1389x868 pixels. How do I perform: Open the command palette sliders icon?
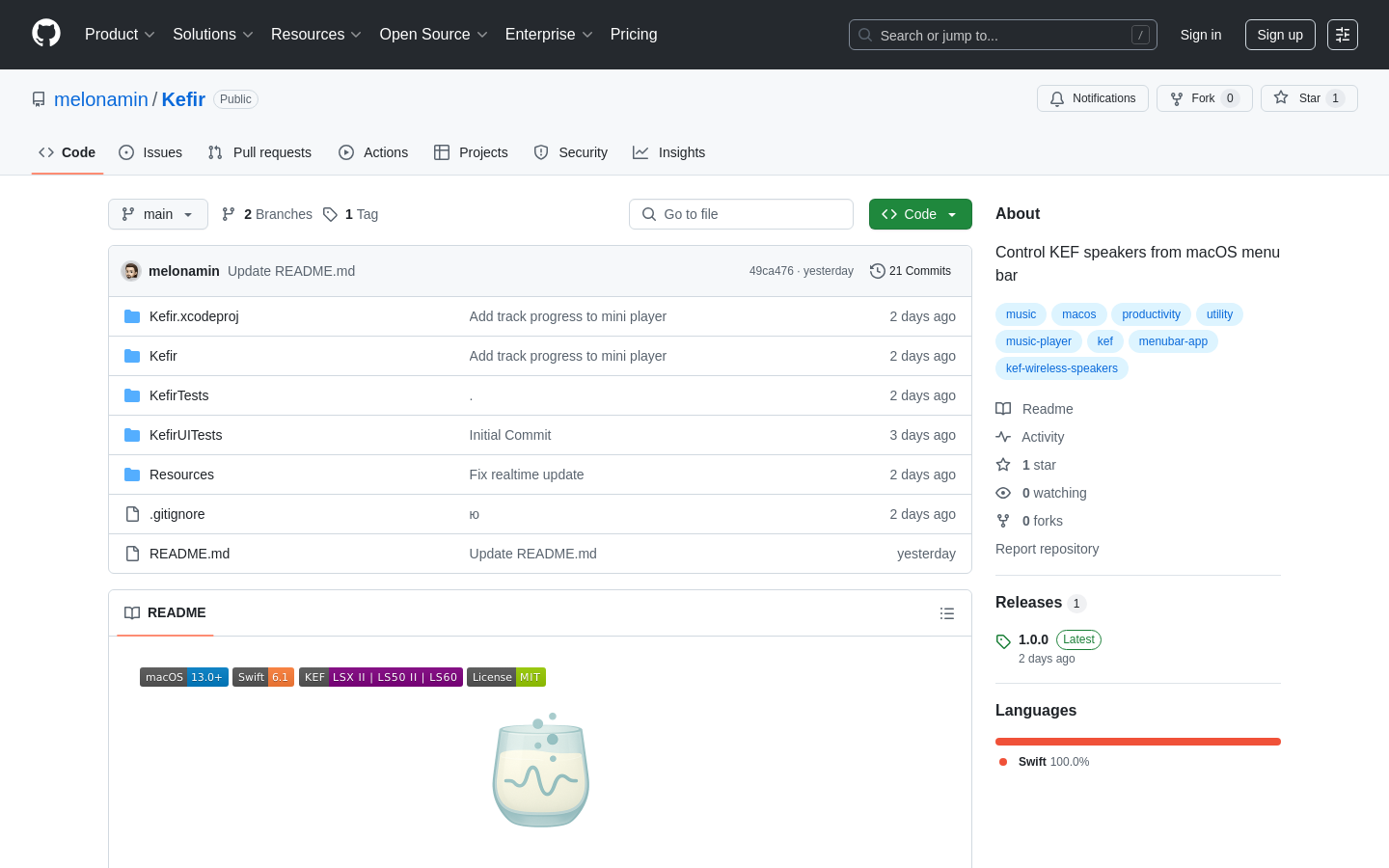click(x=1343, y=35)
